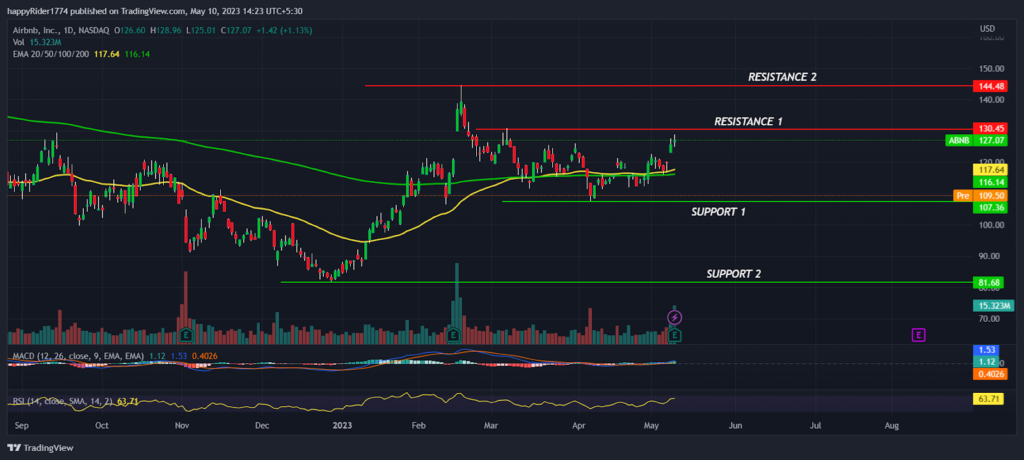This screenshot has height=460, width=1024.
Task: Click the blue 1.53 MACD value tag
Action: [986, 351]
